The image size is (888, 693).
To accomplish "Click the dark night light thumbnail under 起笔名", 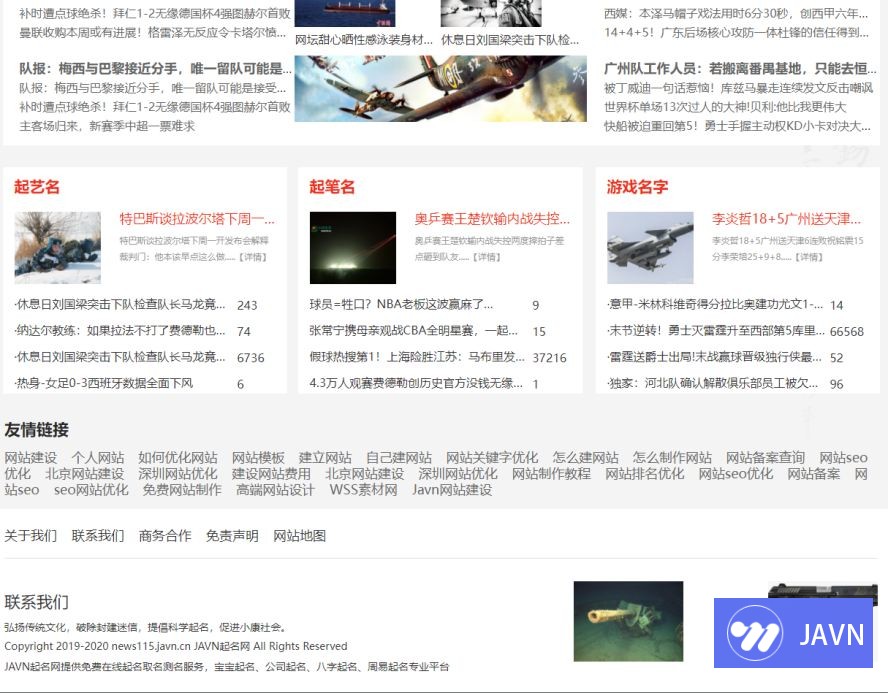I will 353,247.
